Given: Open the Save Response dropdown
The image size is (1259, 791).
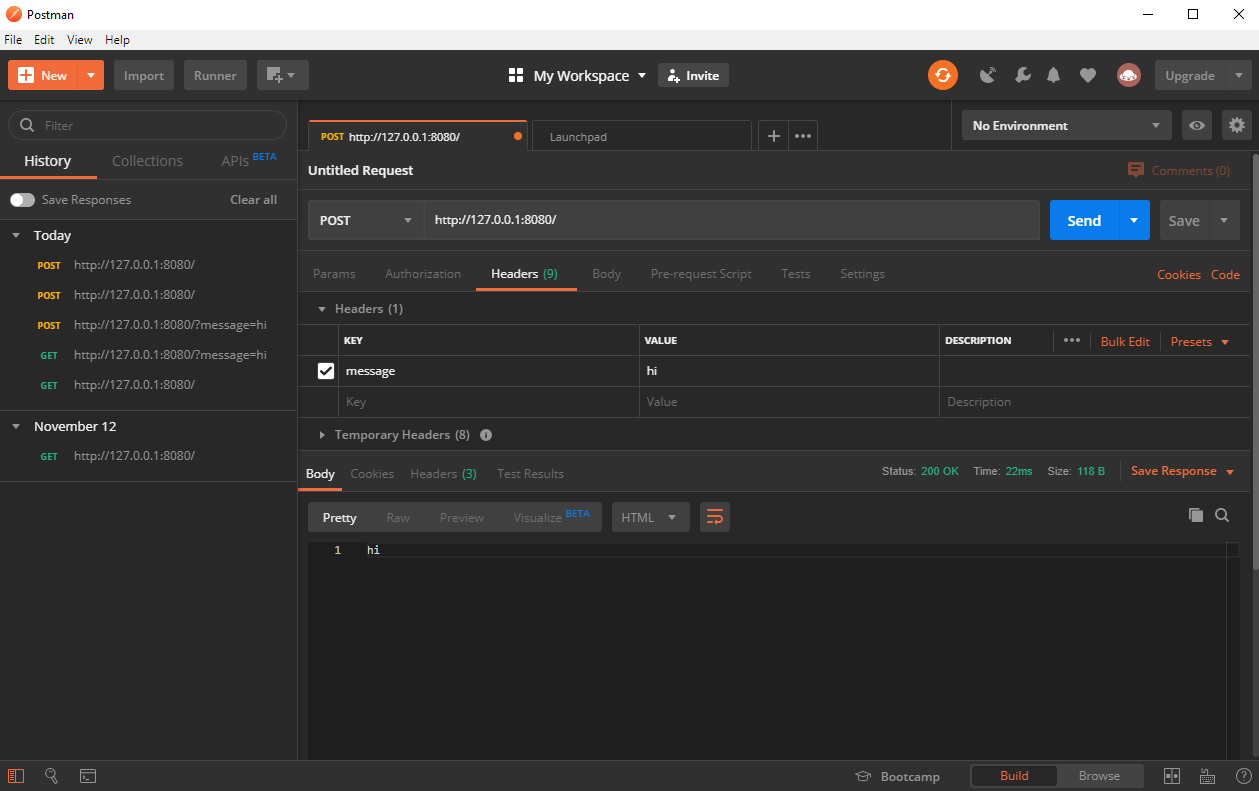Looking at the screenshot, I should (1180, 471).
